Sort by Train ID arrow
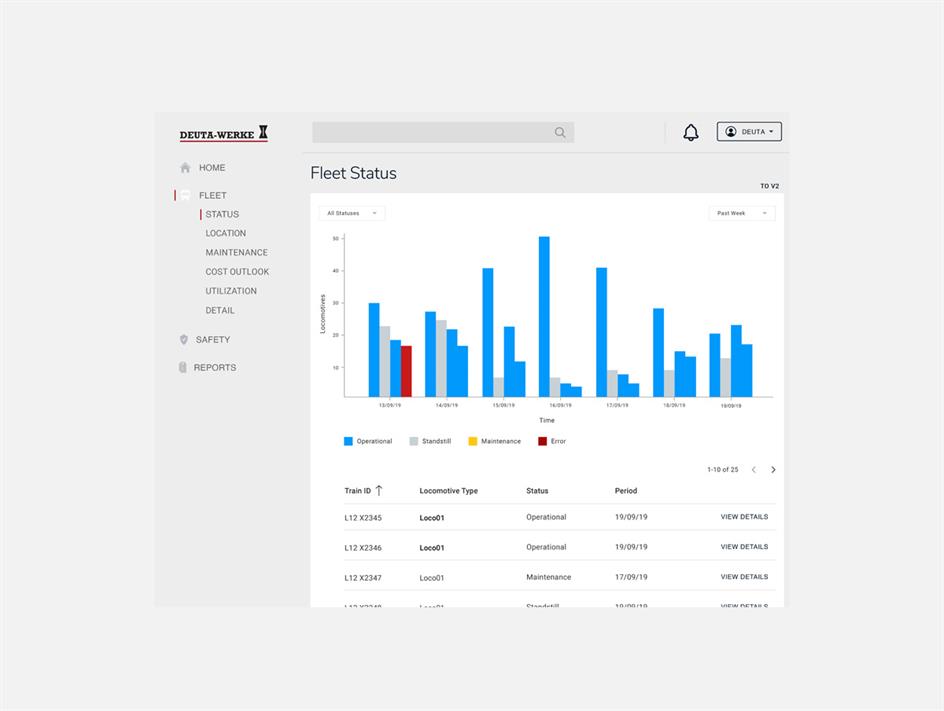Image resolution: width=944 pixels, height=711 pixels. tap(379, 491)
